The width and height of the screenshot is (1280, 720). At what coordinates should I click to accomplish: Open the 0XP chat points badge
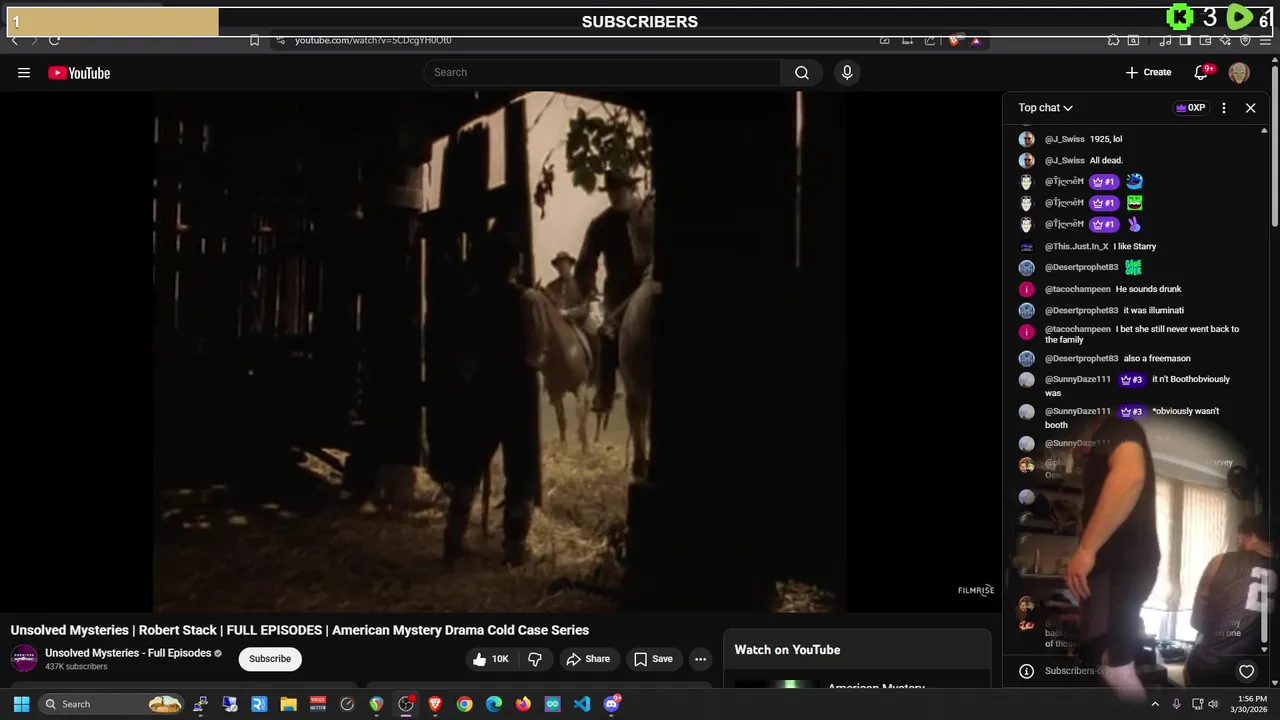click(1190, 107)
